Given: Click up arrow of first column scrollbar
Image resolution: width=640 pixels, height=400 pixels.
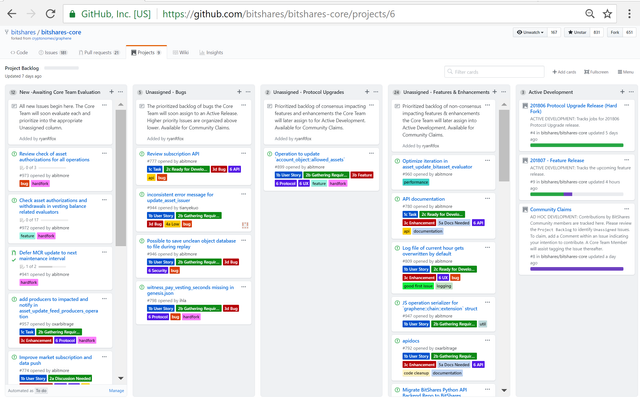Looking at the screenshot, I should [x=121, y=104].
